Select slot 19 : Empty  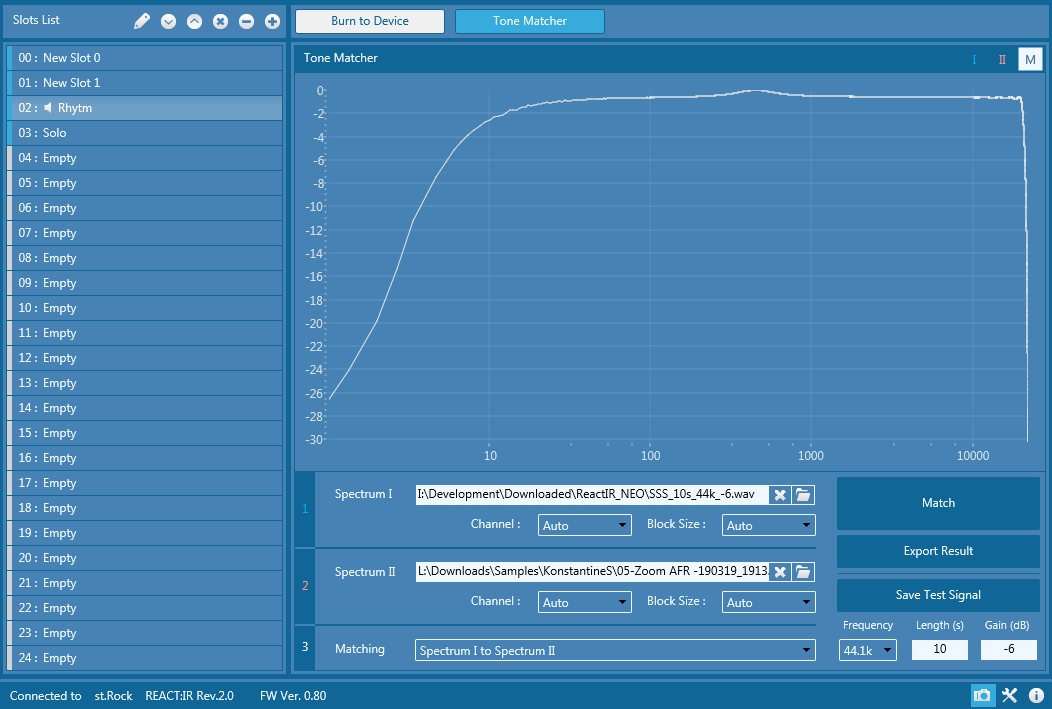(144, 533)
